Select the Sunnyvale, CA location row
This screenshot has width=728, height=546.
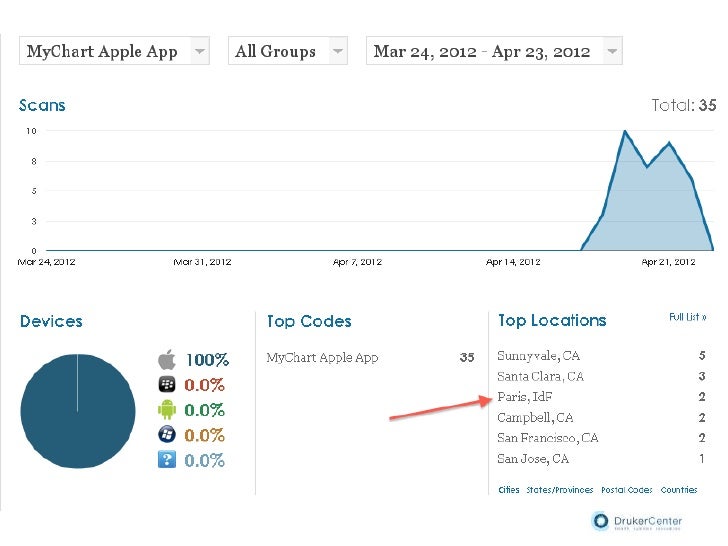[x=601, y=356]
